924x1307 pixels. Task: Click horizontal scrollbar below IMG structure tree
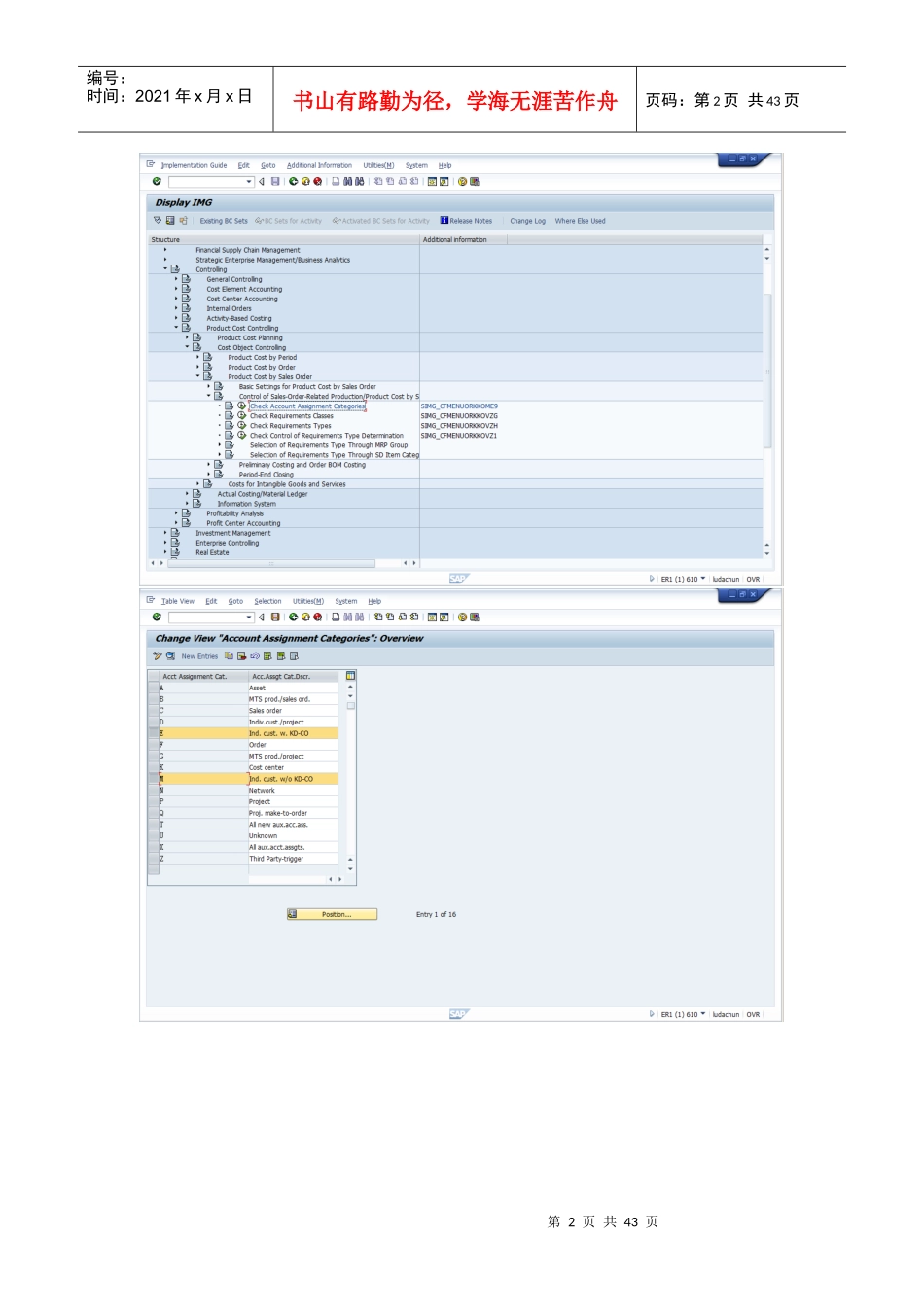[x=271, y=563]
